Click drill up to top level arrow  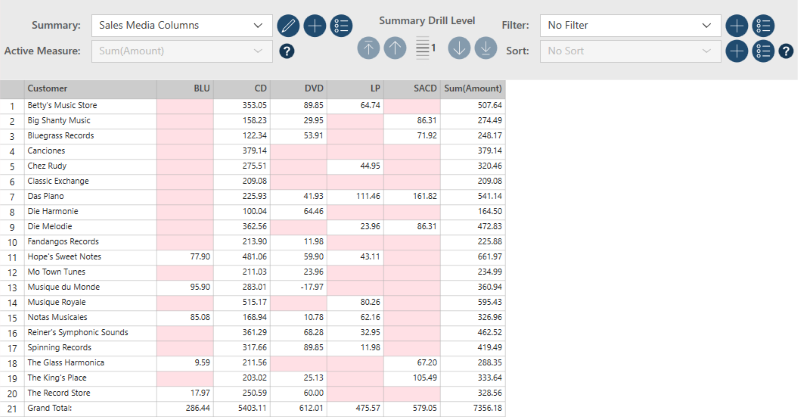click(x=369, y=46)
